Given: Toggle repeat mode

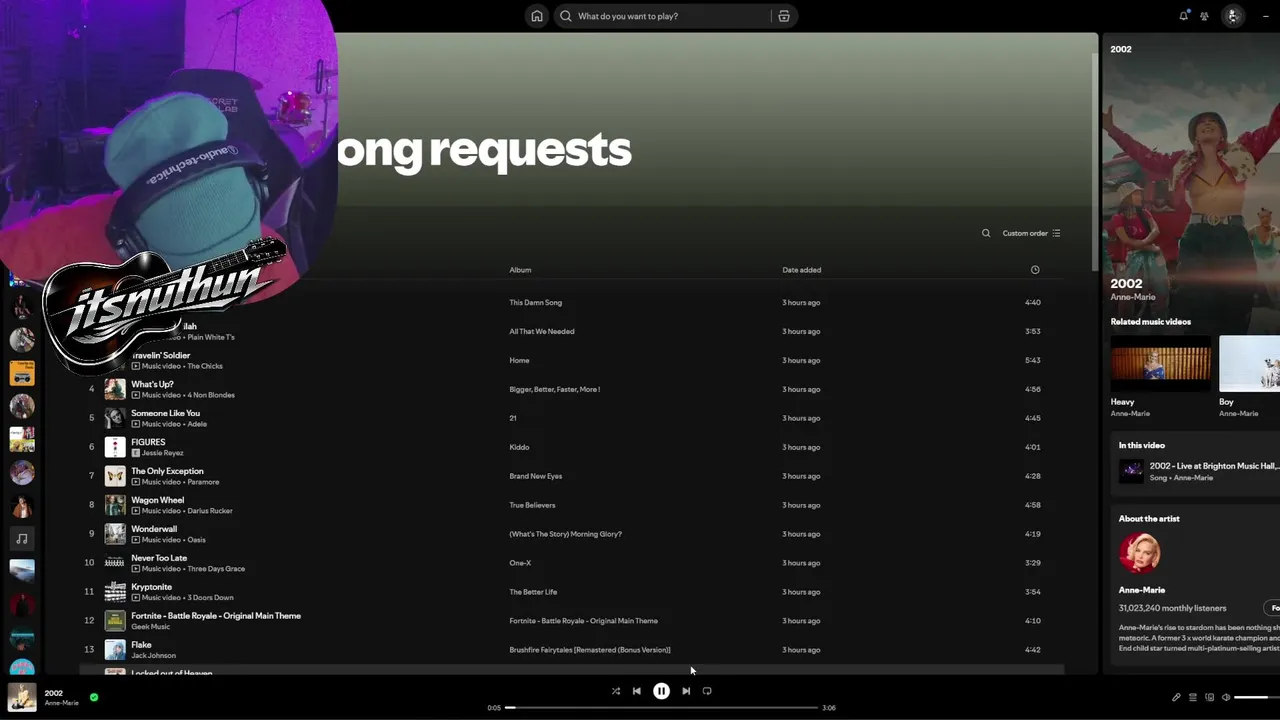Looking at the screenshot, I should (x=707, y=691).
